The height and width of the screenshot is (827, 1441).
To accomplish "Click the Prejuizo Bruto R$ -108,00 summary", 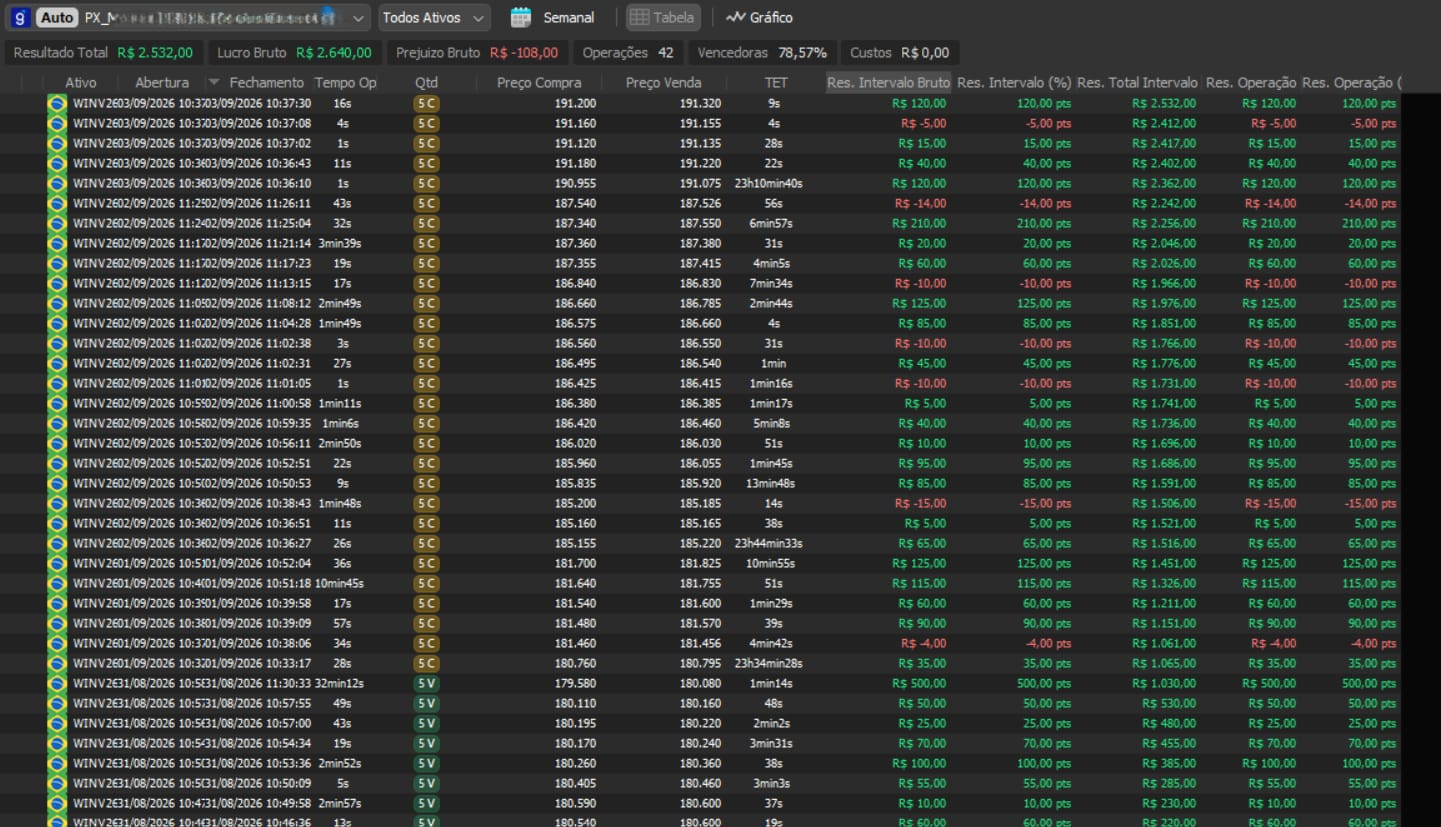I will pyautogui.click(x=477, y=52).
